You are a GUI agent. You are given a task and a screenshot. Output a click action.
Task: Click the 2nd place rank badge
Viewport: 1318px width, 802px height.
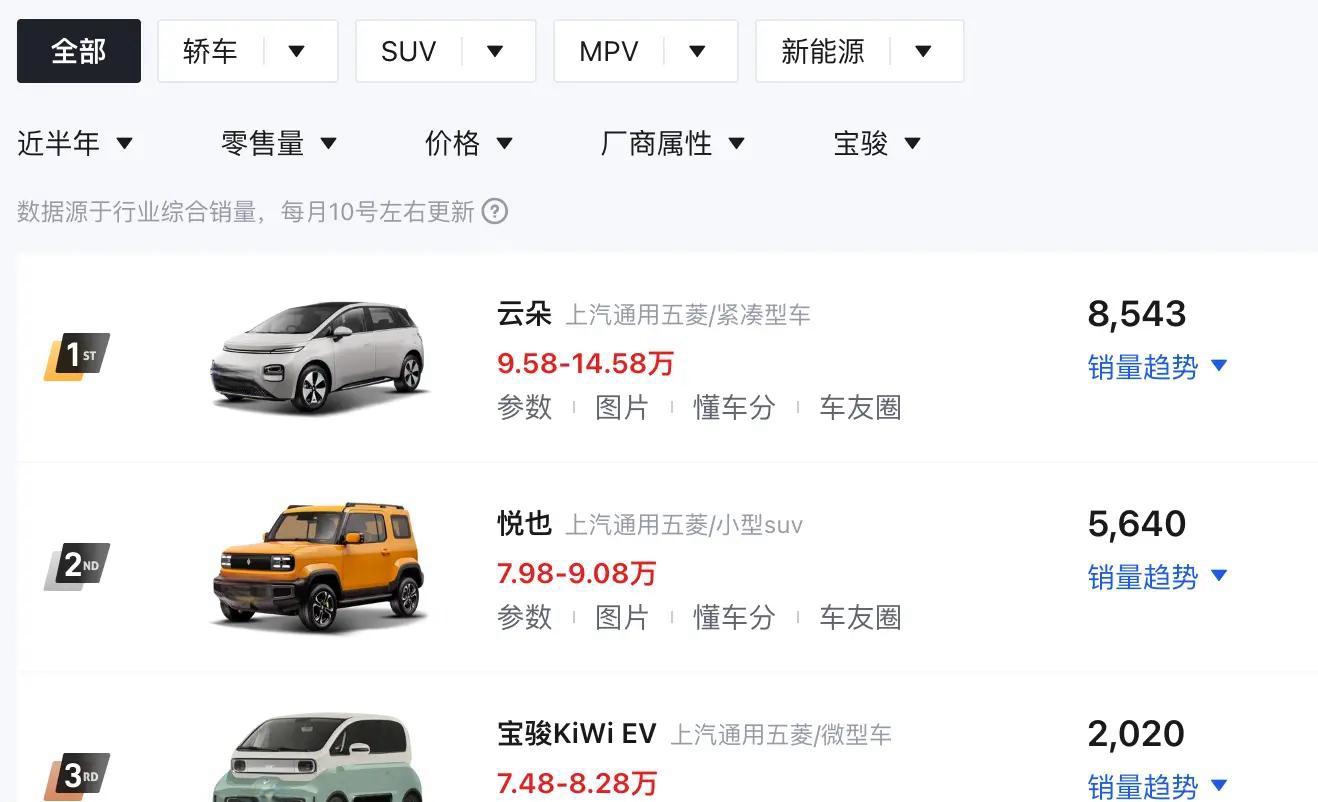77,566
